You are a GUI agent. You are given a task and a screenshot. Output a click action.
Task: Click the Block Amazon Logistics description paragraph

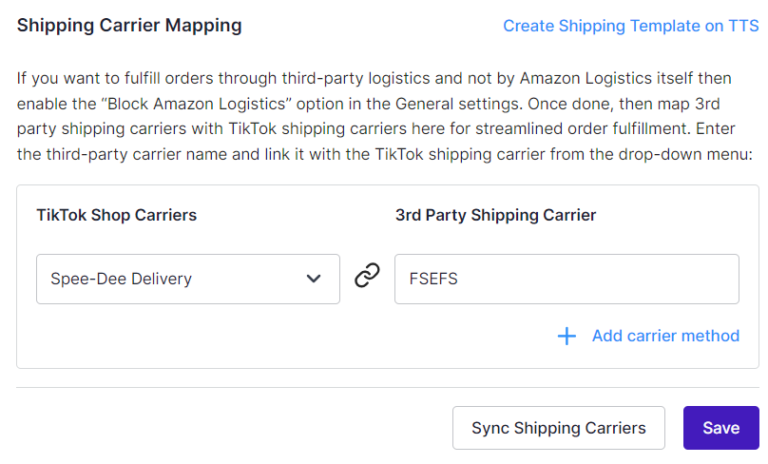384,116
